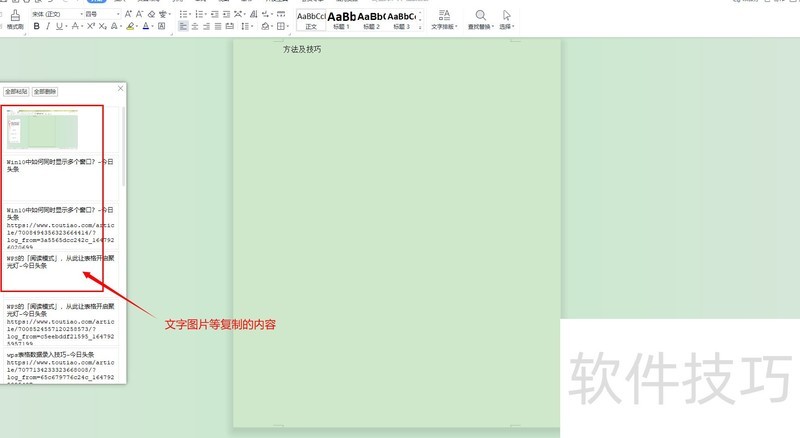Expand underline style dropdown arrow

66,27
